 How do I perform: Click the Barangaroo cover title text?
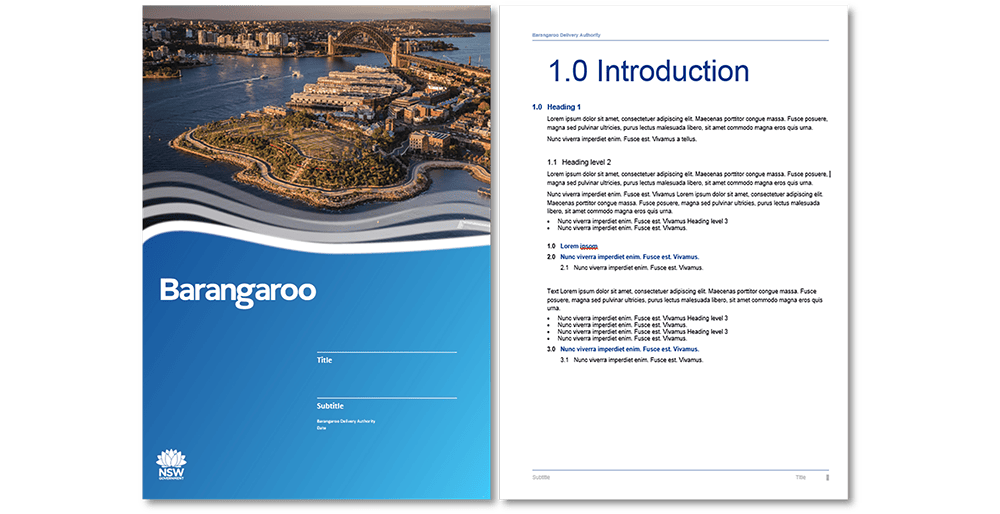pyautogui.click(x=238, y=291)
